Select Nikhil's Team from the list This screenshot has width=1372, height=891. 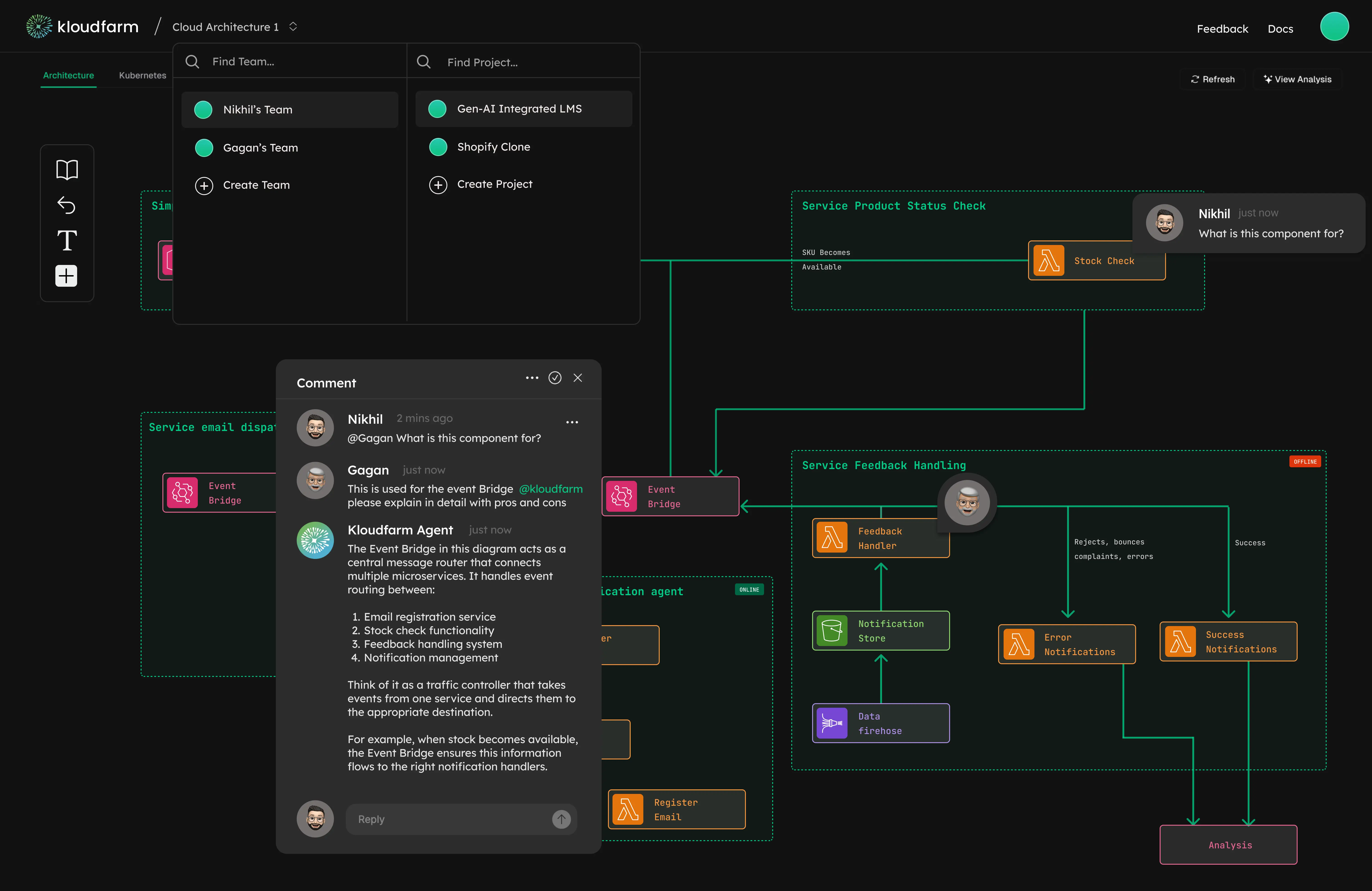click(x=290, y=110)
